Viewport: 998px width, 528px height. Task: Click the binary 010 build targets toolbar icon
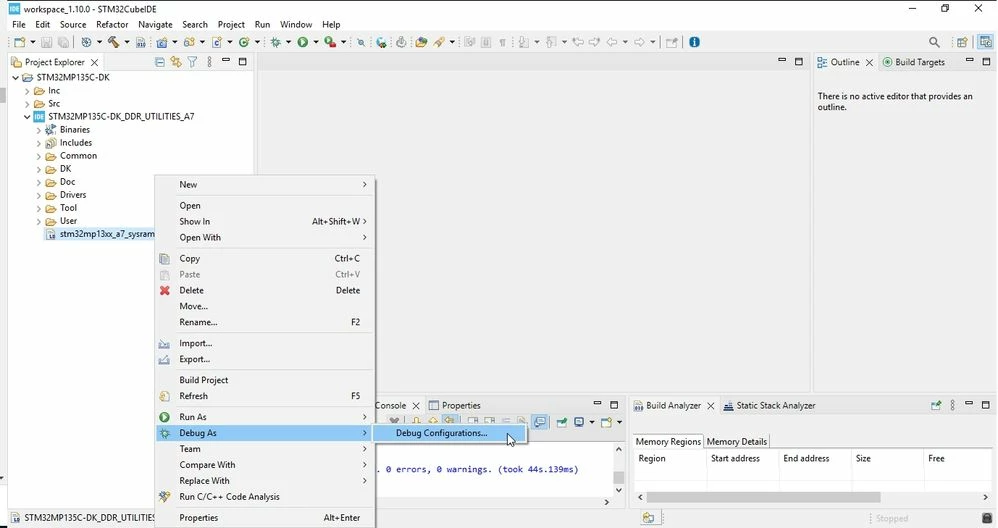point(141,42)
